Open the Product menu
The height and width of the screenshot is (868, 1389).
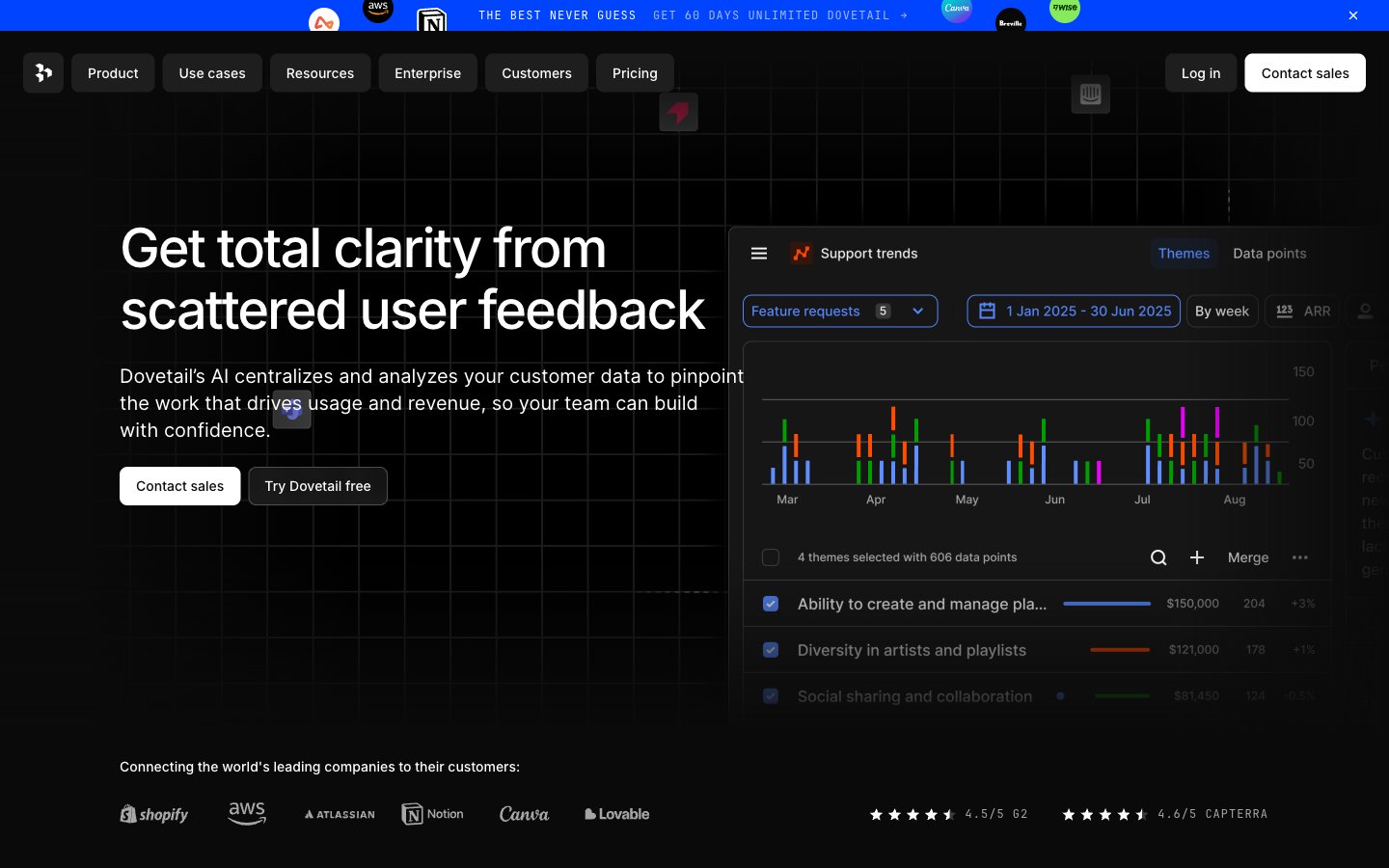(x=113, y=73)
